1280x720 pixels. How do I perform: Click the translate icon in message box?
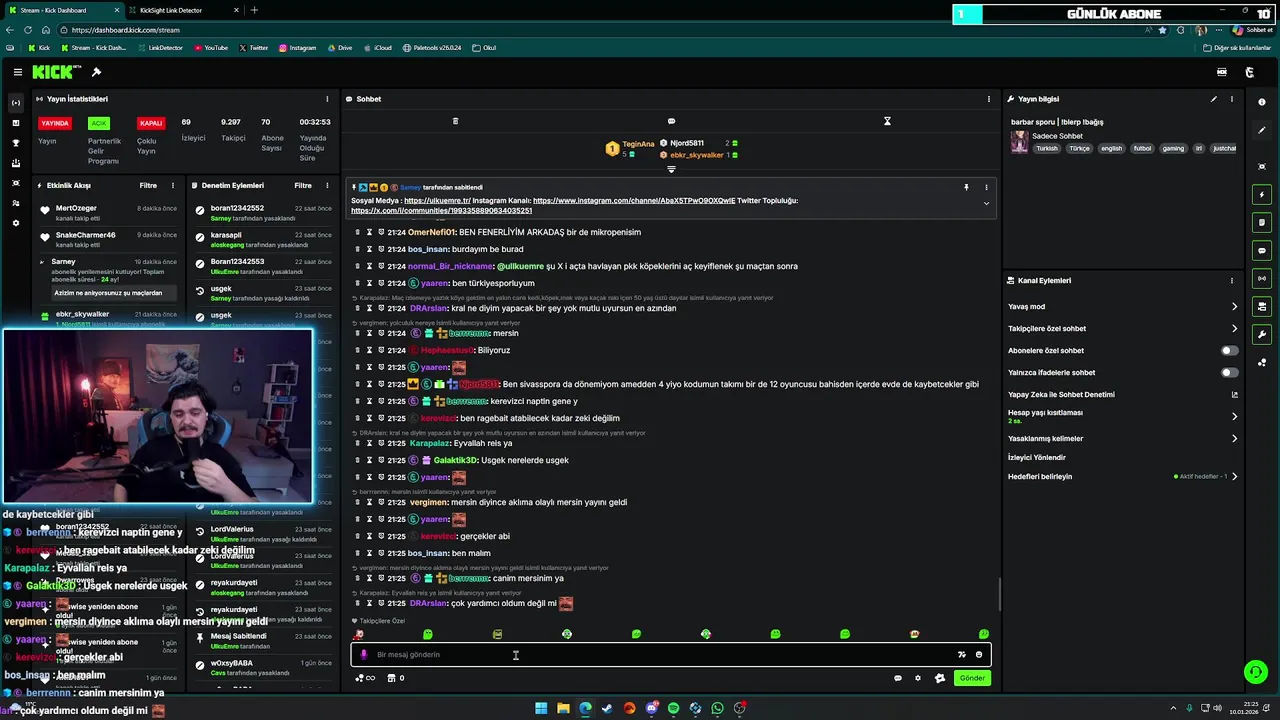click(x=961, y=655)
